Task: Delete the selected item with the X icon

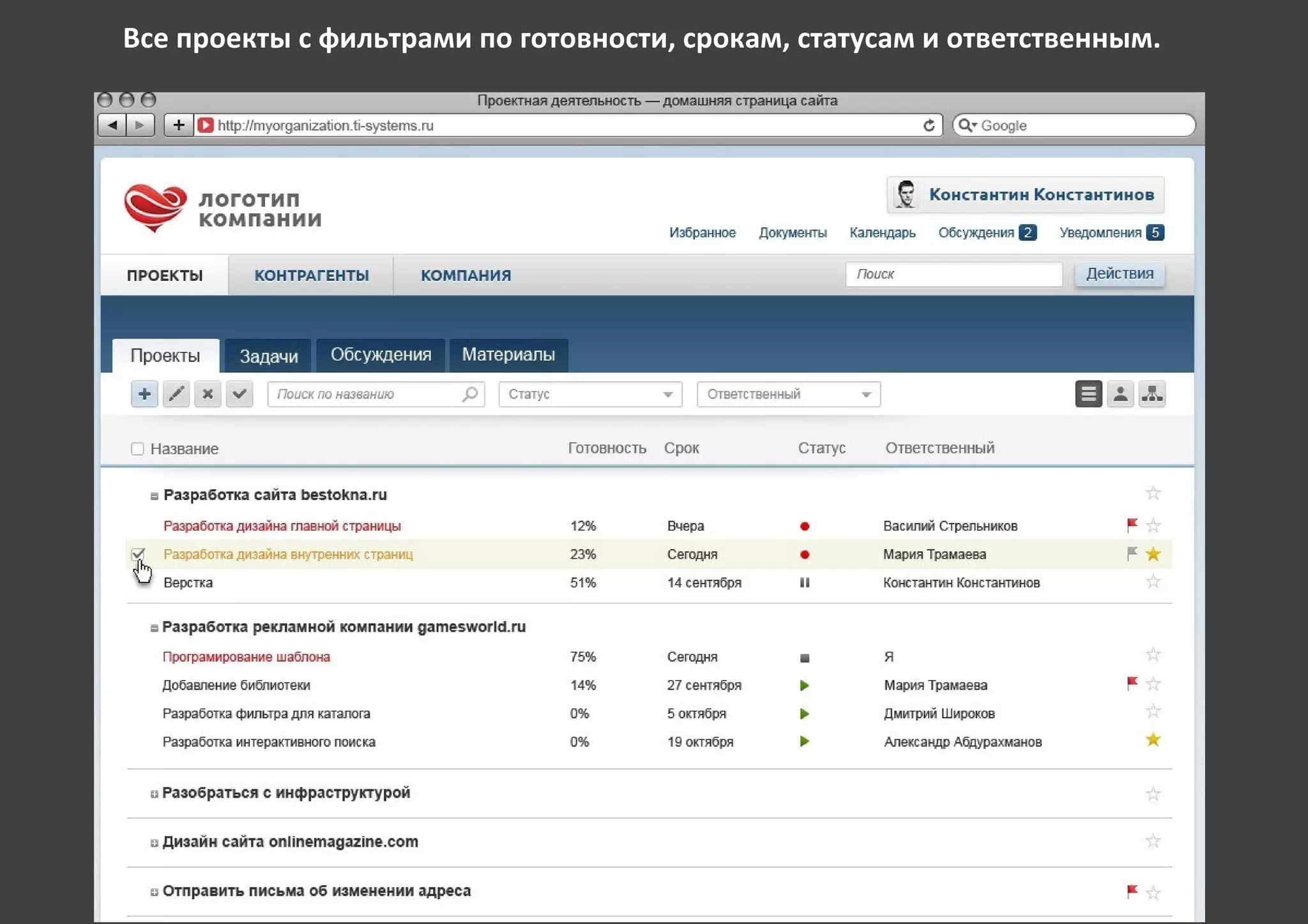Action: click(208, 394)
